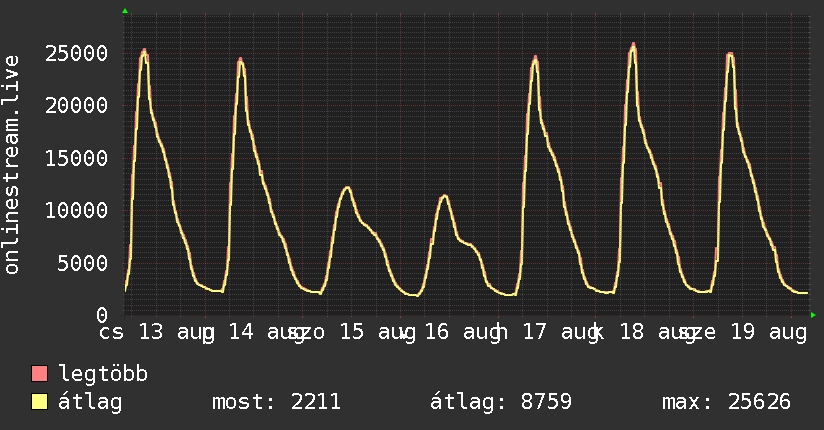Click the onlinestream.live vertical axis title
The image size is (824, 430).
pos(11,165)
